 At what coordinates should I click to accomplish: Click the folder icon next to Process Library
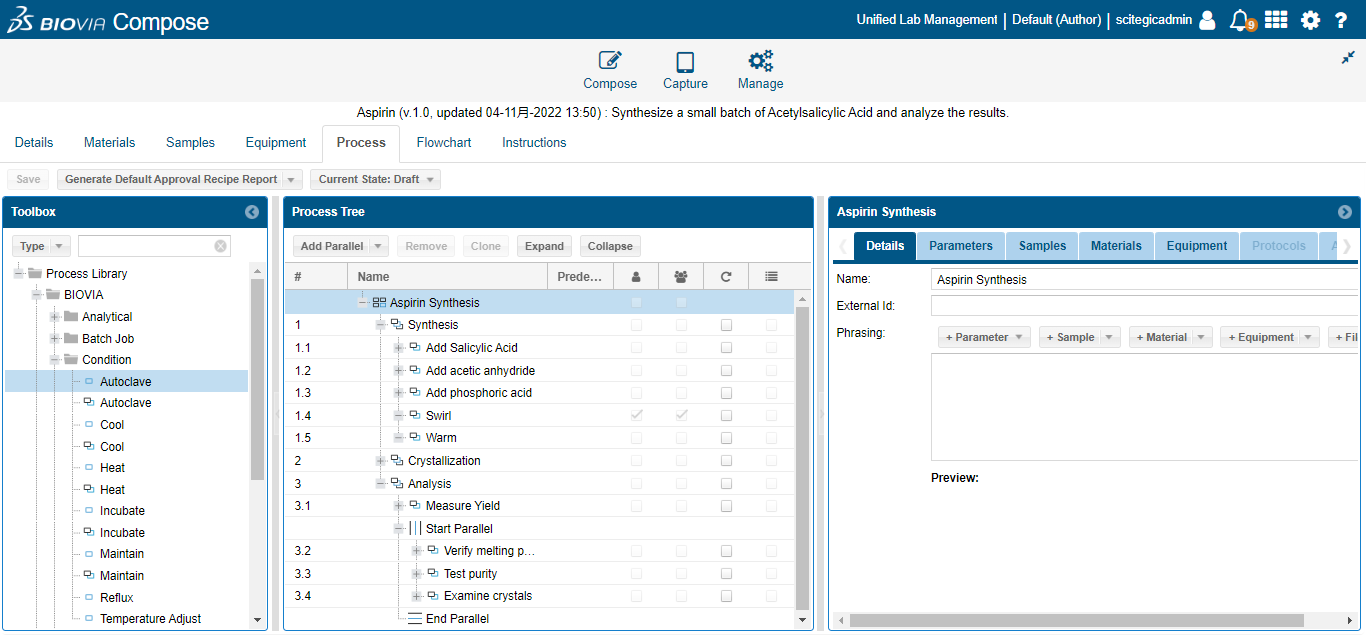(x=35, y=274)
